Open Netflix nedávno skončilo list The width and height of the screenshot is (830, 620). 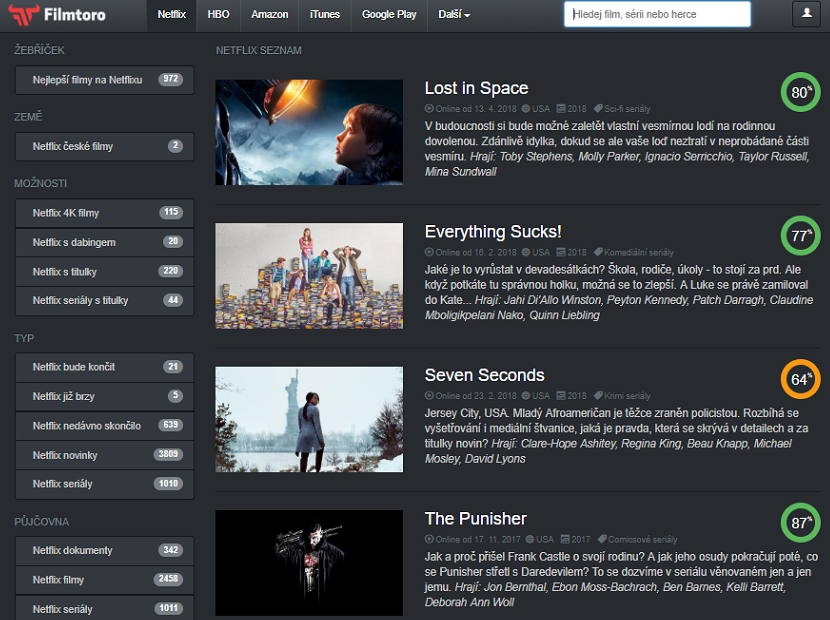[104, 426]
